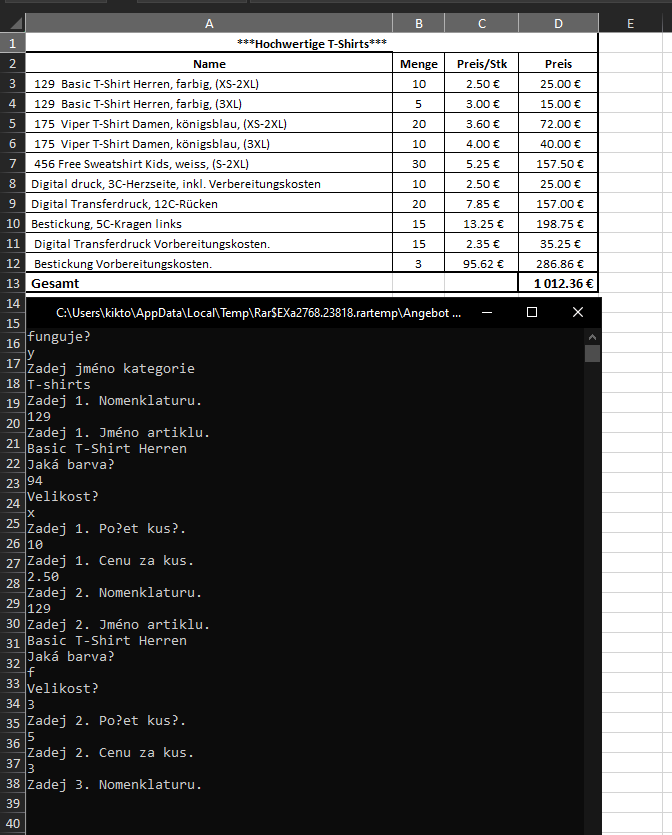
Task: Click cell '129 Basic T-Shirt Herren, farbig, (XS-2XL)'
Action: point(209,84)
